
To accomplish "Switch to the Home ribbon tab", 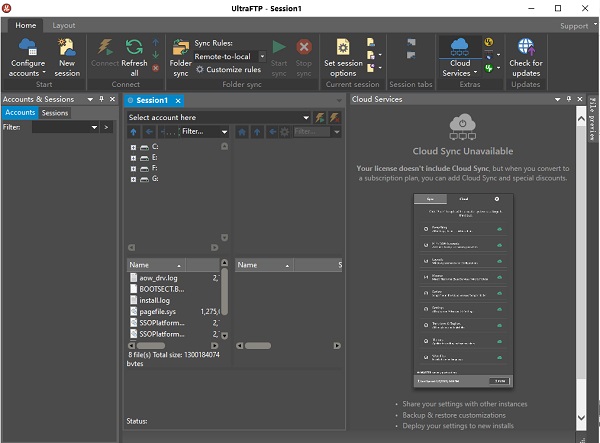I will pyautogui.click(x=26, y=25).
